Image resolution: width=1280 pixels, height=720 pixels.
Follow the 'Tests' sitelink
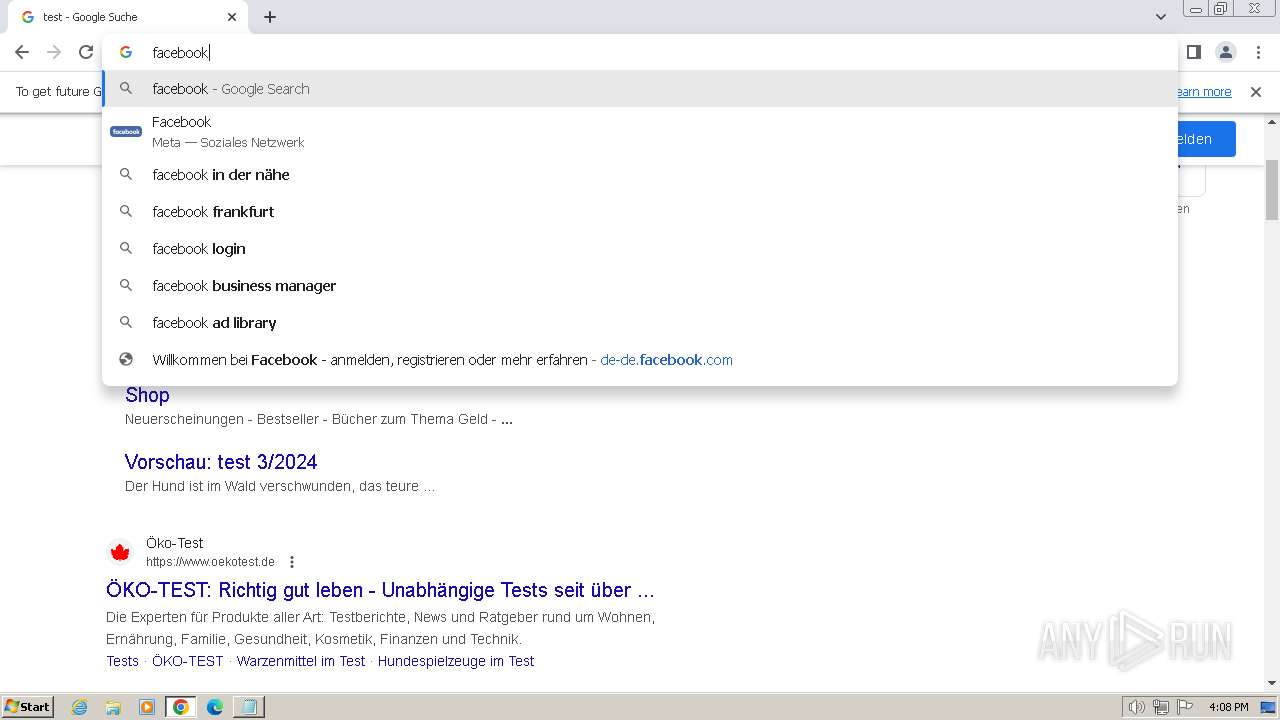[x=123, y=661]
